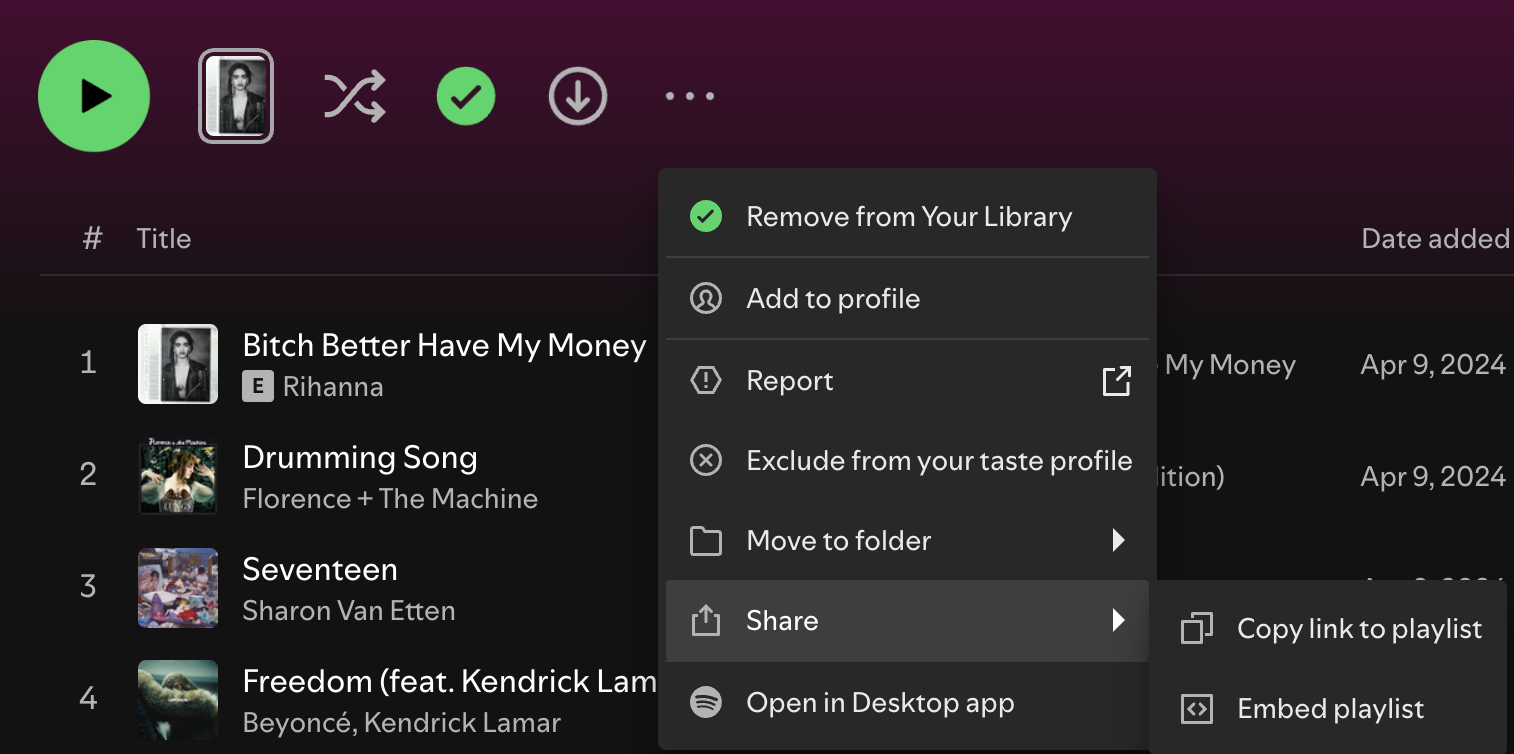Click the playlist cover preview thumbnail next to play
The height and width of the screenshot is (754, 1514).
pyautogui.click(x=236, y=96)
